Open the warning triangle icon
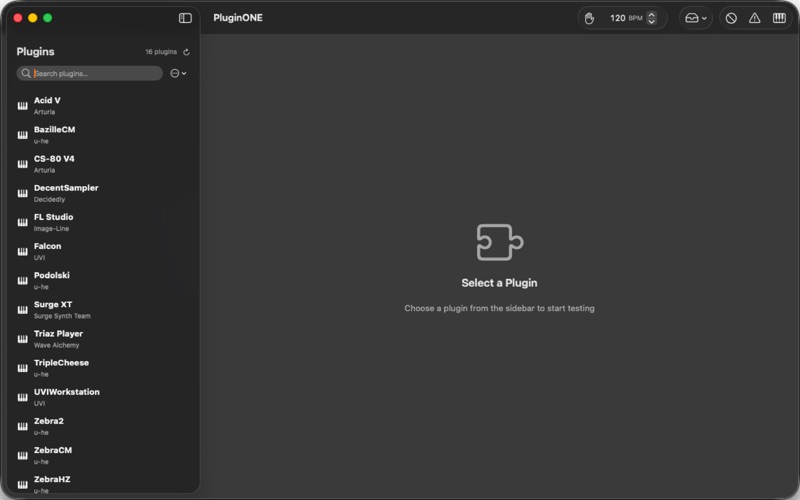This screenshot has height=500, width=800. pos(755,18)
